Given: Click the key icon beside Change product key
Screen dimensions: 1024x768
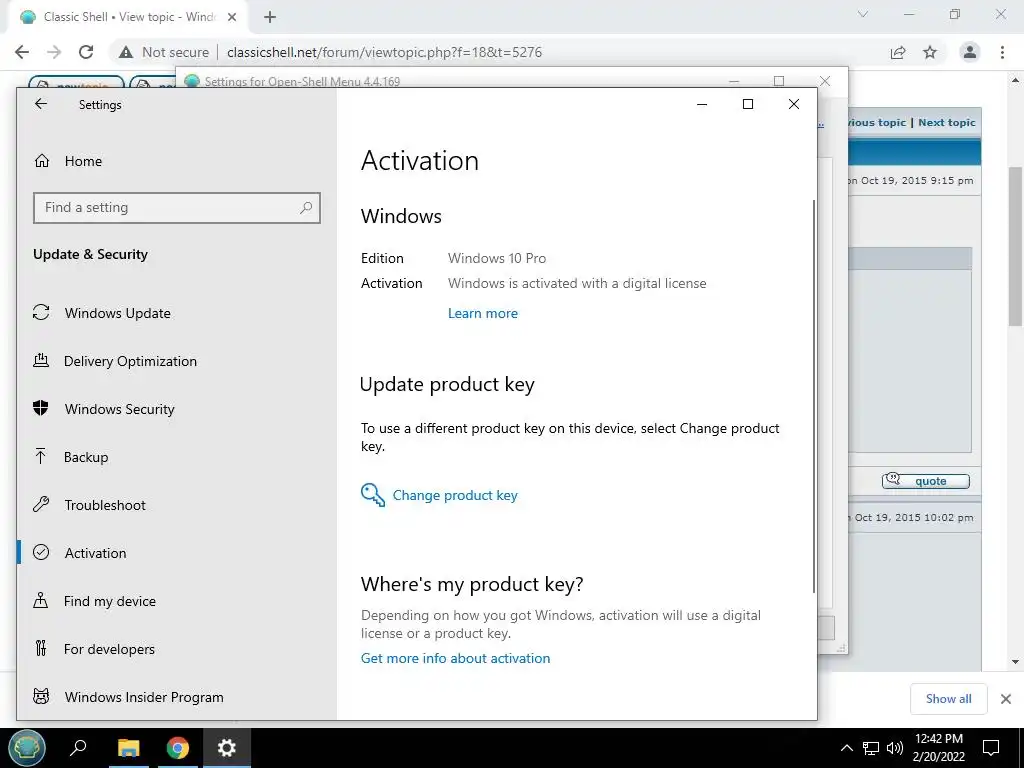Looking at the screenshot, I should click(373, 495).
